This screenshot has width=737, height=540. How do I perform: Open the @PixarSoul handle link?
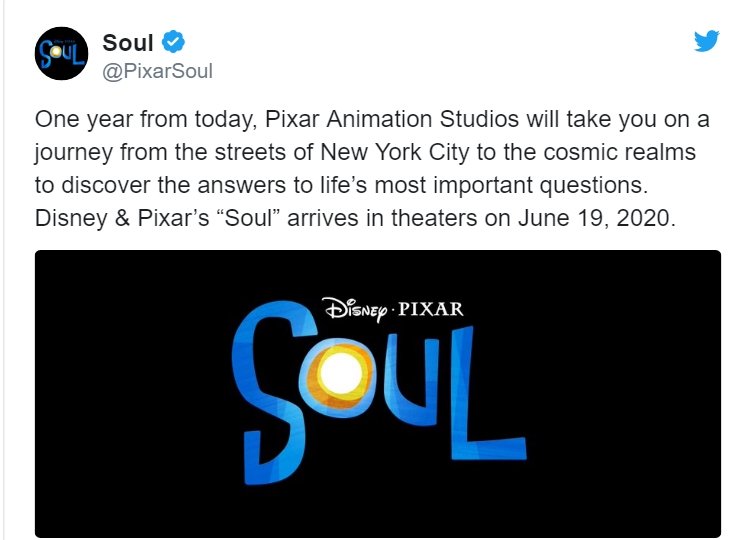click(x=158, y=71)
